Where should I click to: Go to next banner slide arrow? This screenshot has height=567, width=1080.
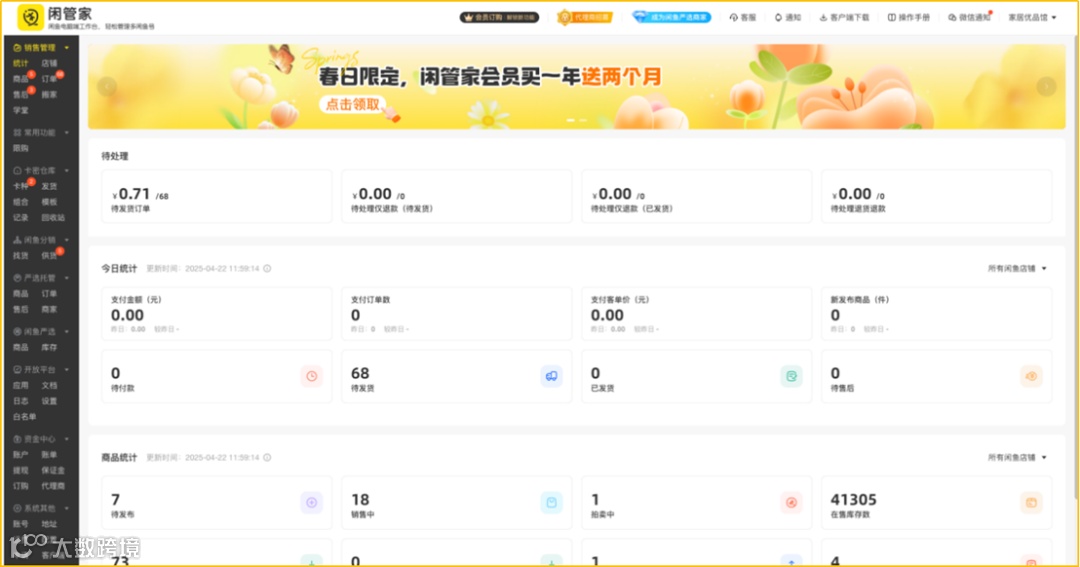pos(1046,86)
